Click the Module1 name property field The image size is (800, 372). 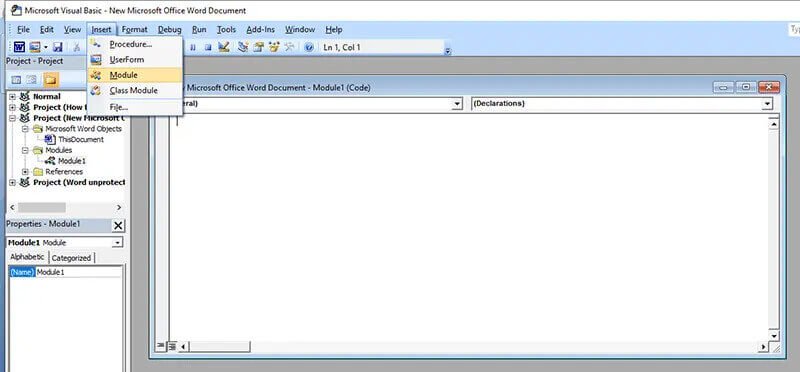tap(79, 272)
